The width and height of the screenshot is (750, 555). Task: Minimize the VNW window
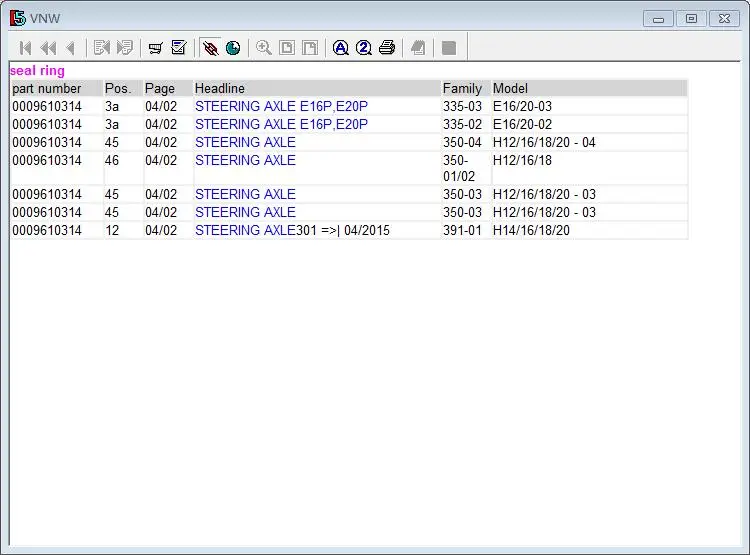pyautogui.click(x=659, y=19)
